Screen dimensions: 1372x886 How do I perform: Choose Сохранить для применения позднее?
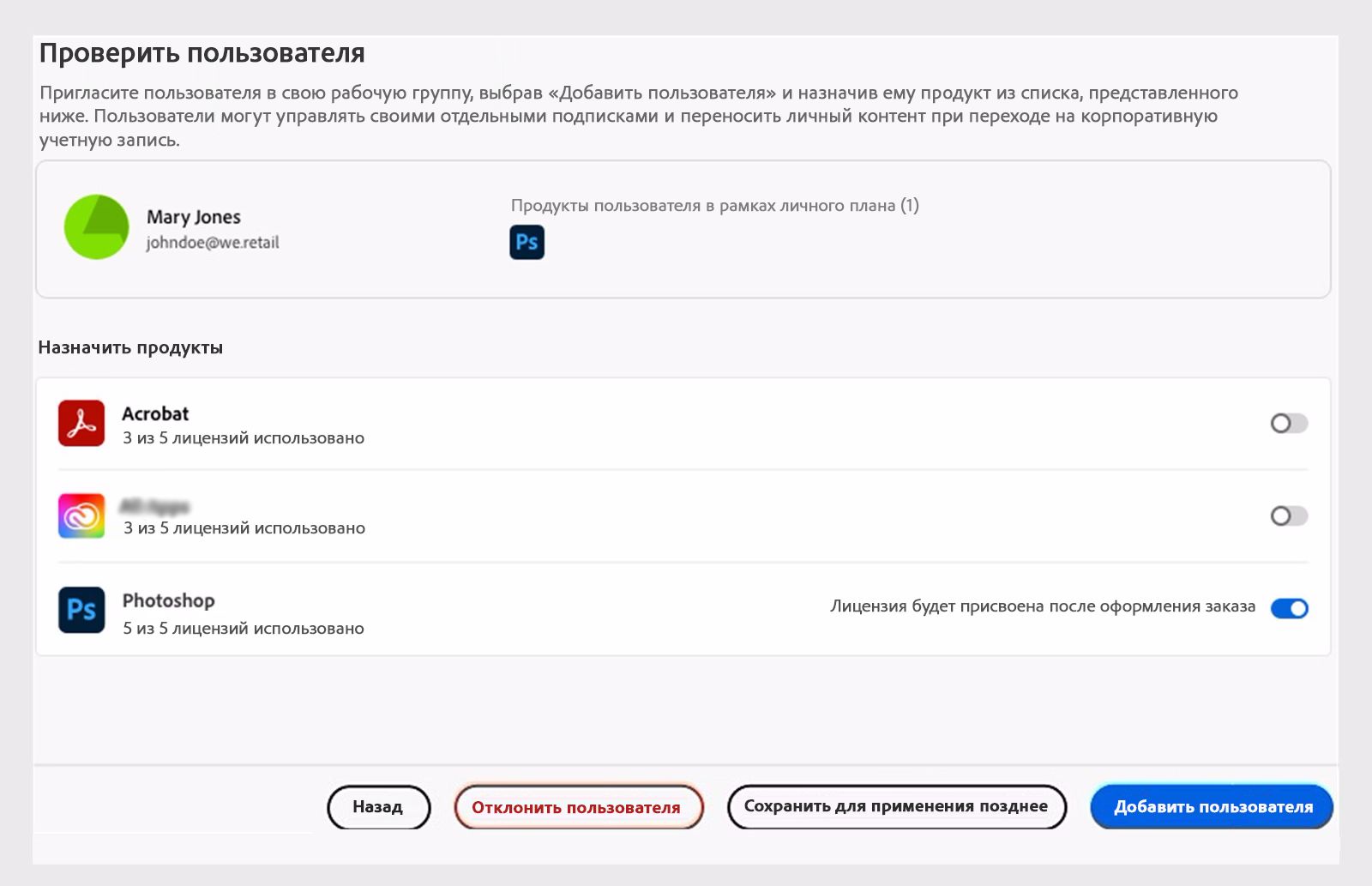coord(896,806)
